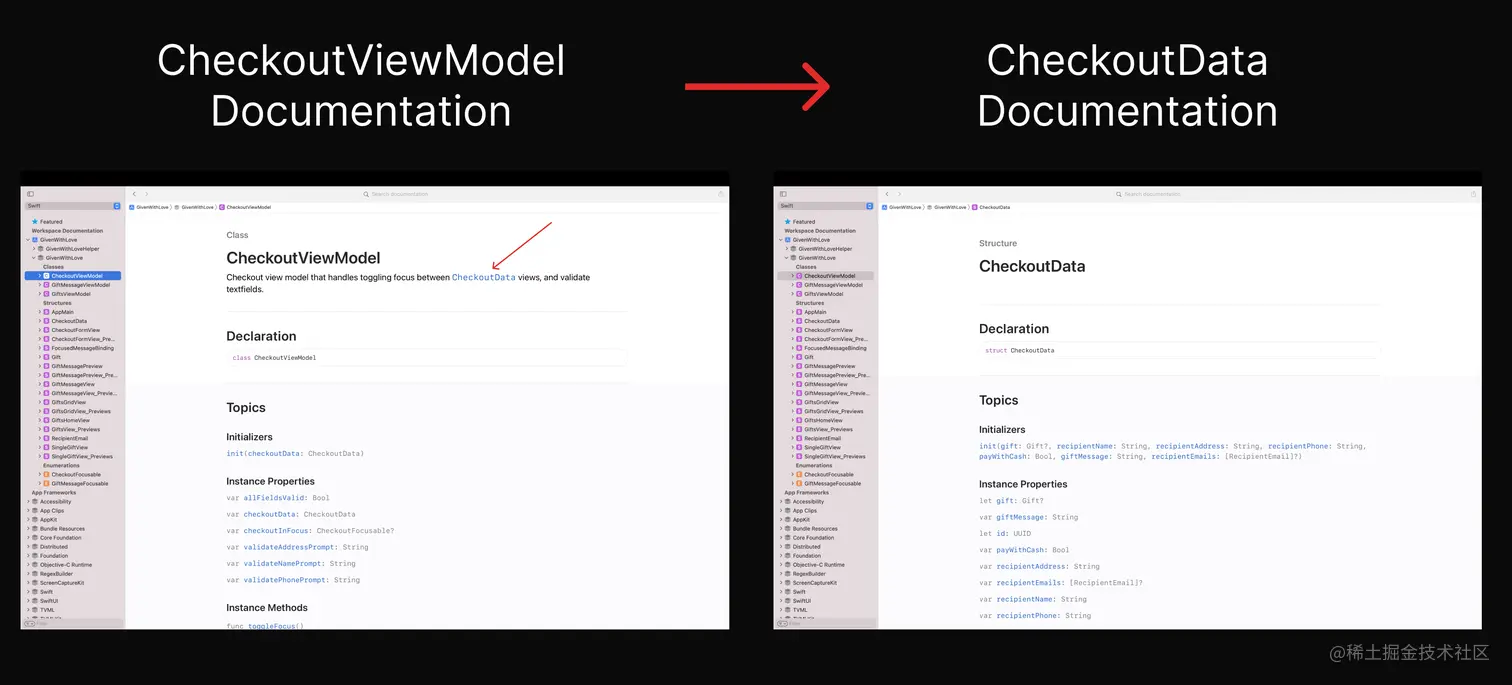Screen dimensions: 1512x685
Task: Expand CheckoutViewModel disclosure in left sidebar
Action: click(40, 276)
